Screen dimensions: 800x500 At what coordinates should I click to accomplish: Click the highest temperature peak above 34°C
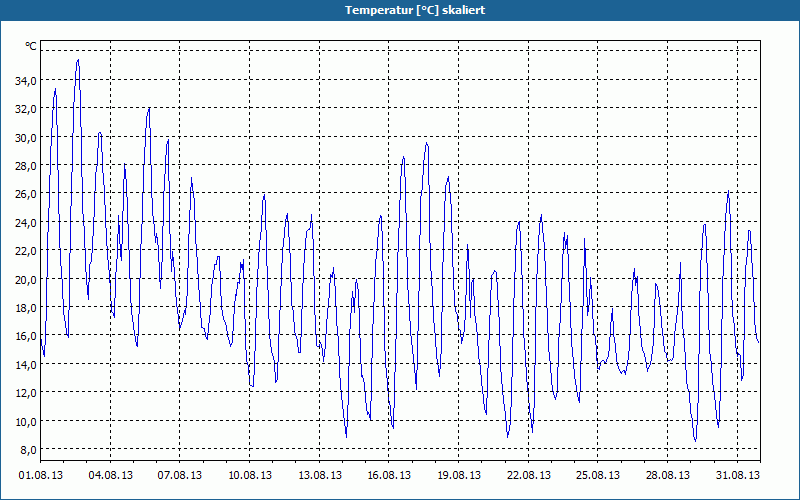point(78,60)
